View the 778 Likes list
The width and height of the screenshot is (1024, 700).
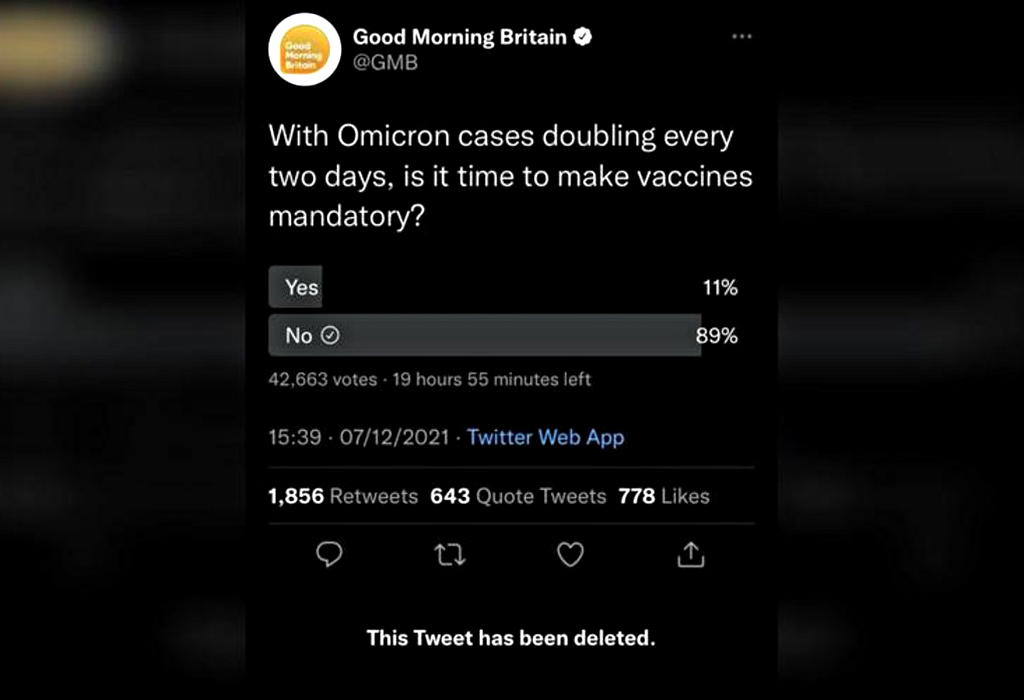coord(664,496)
